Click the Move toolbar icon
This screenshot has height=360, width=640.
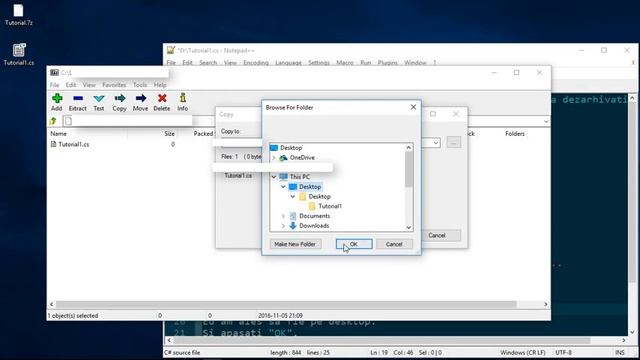[140, 102]
